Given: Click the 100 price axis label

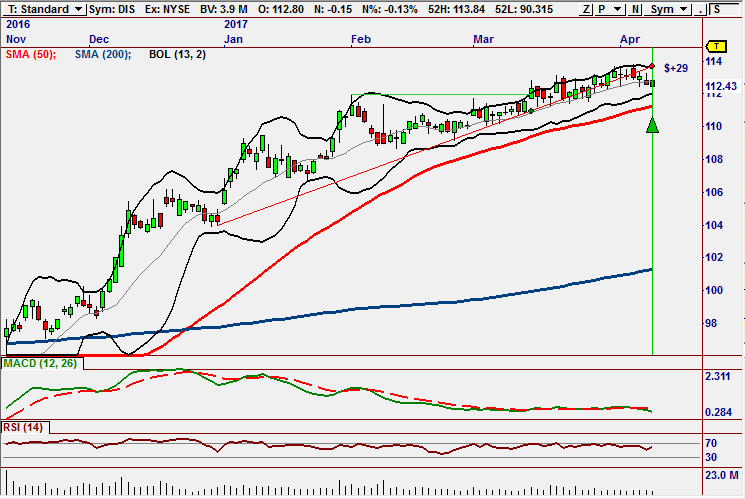Looking at the screenshot, I should point(714,290).
